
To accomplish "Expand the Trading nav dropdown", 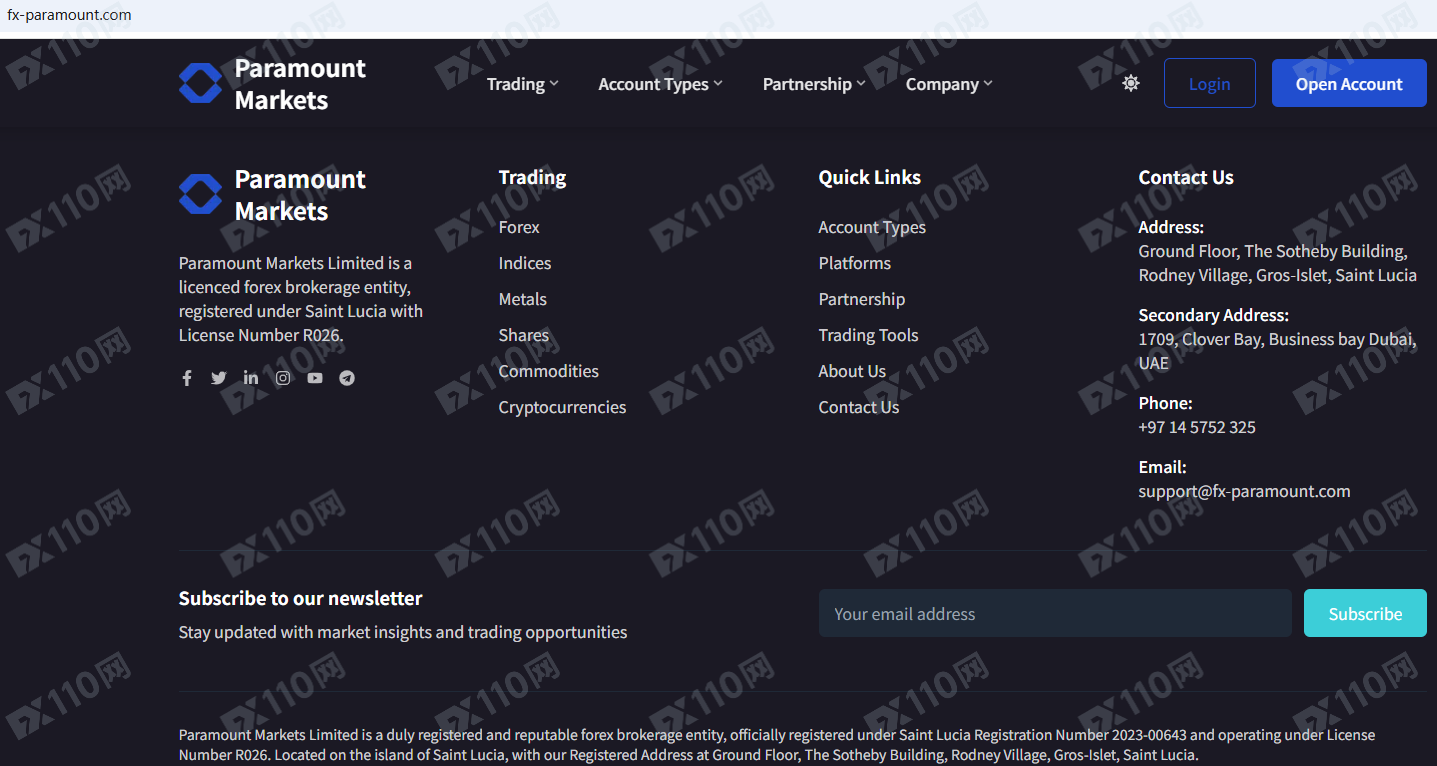I will [x=523, y=84].
